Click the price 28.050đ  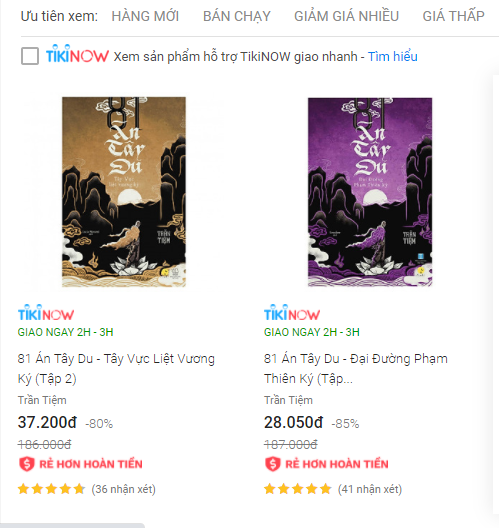(293, 422)
